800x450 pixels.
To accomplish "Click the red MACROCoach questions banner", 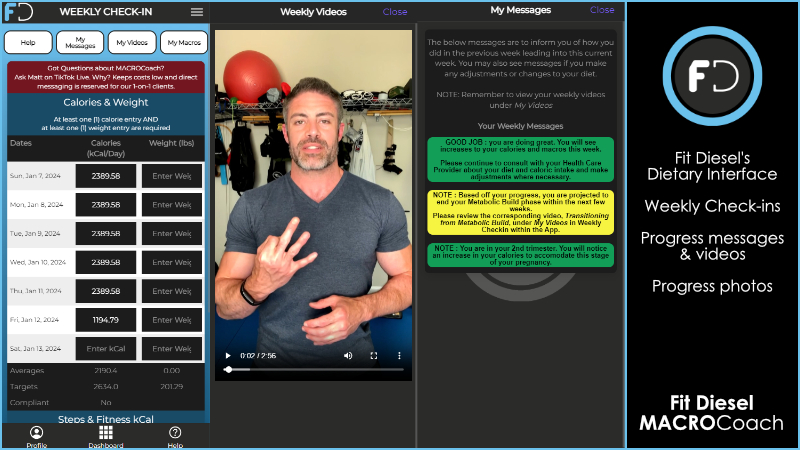I will click(106, 77).
